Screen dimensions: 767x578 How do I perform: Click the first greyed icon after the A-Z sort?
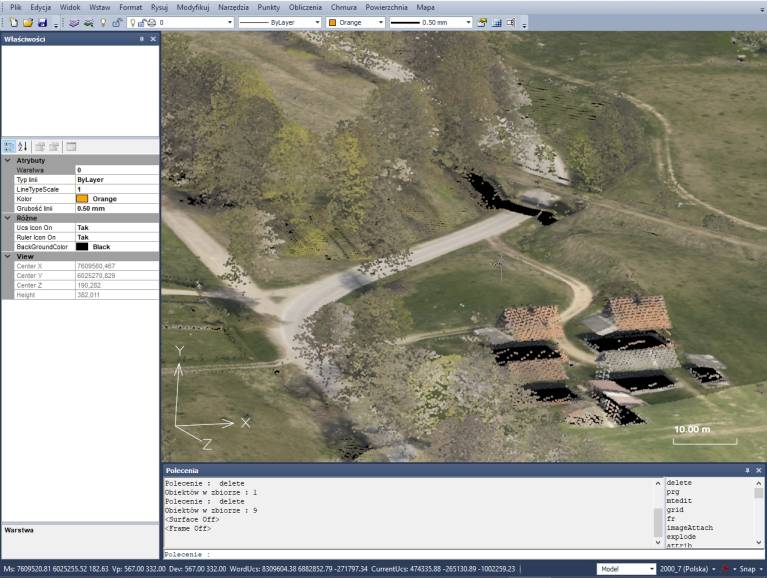(x=40, y=146)
